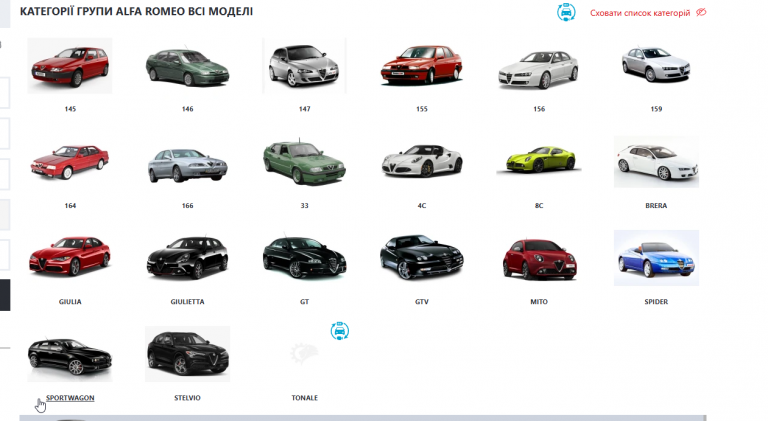Click the 8C label text
The width and height of the screenshot is (768, 421).
(x=539, y=206)
